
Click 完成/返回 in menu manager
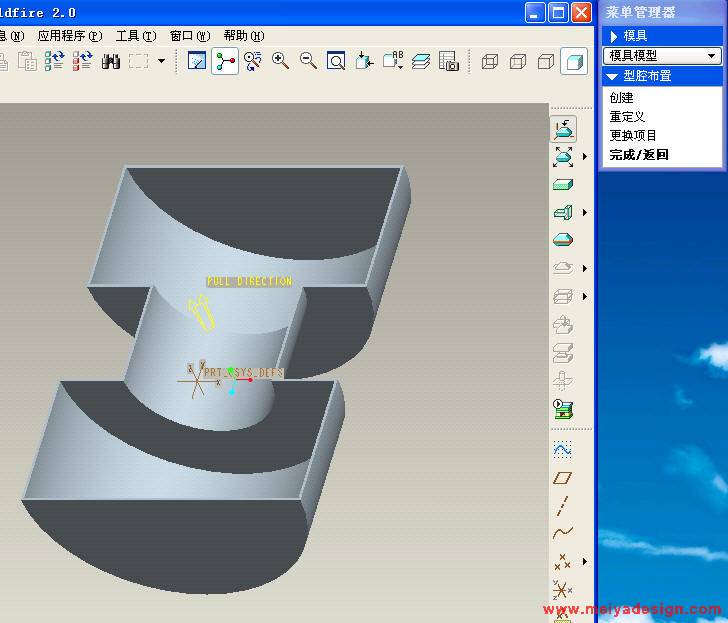(639, 155)
